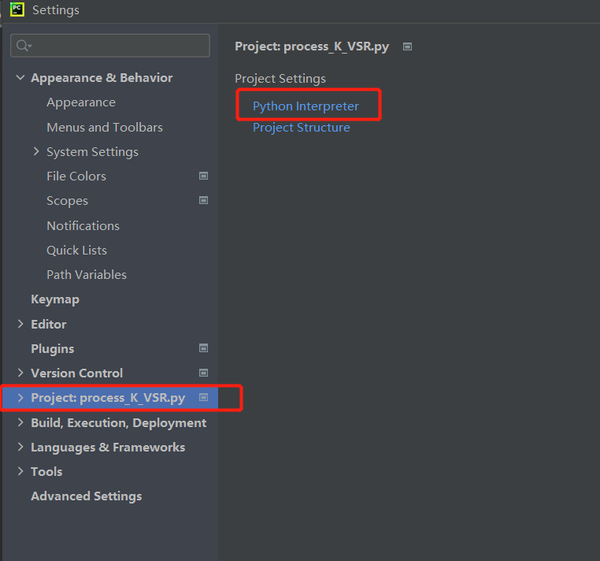Select the Menus and Toolbars item
This screenshot has height=561, width=600.
(x=104, y=127)
